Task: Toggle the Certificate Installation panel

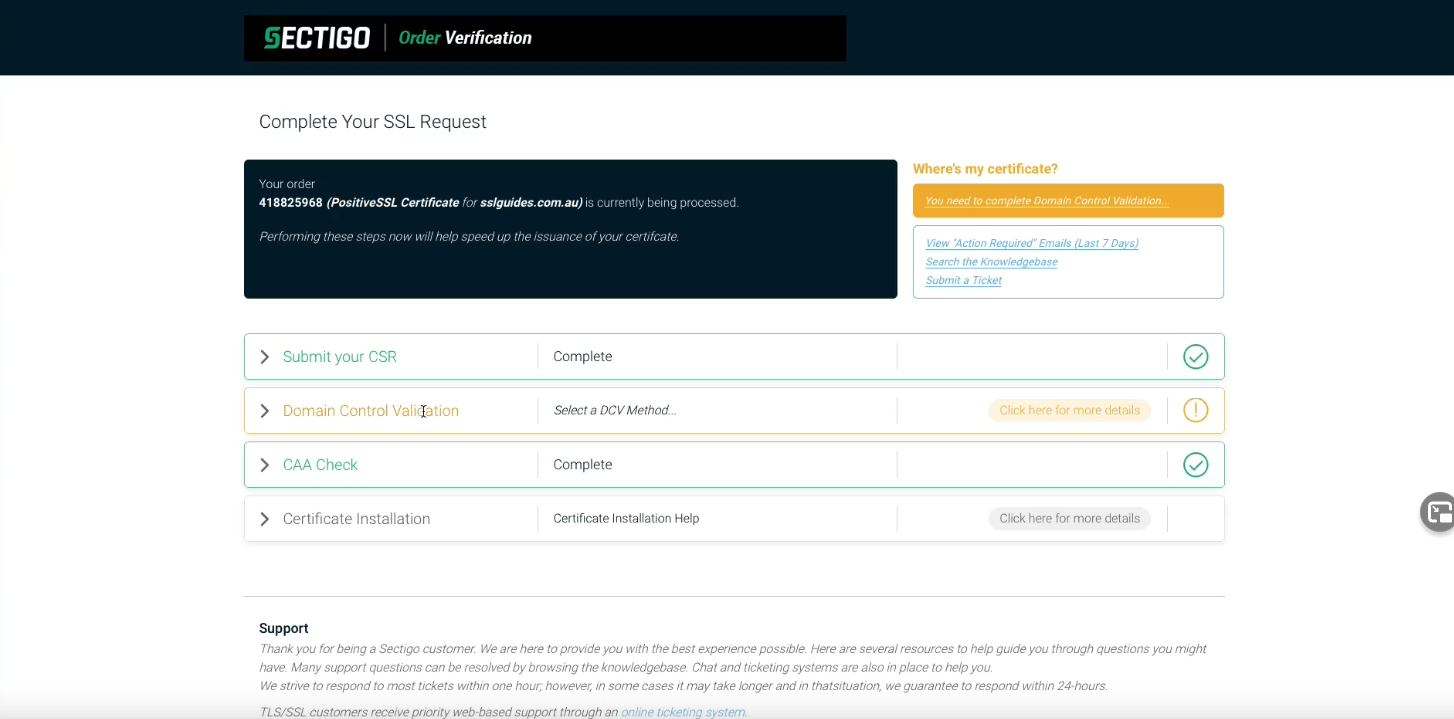Action: (x=356, y=518)
